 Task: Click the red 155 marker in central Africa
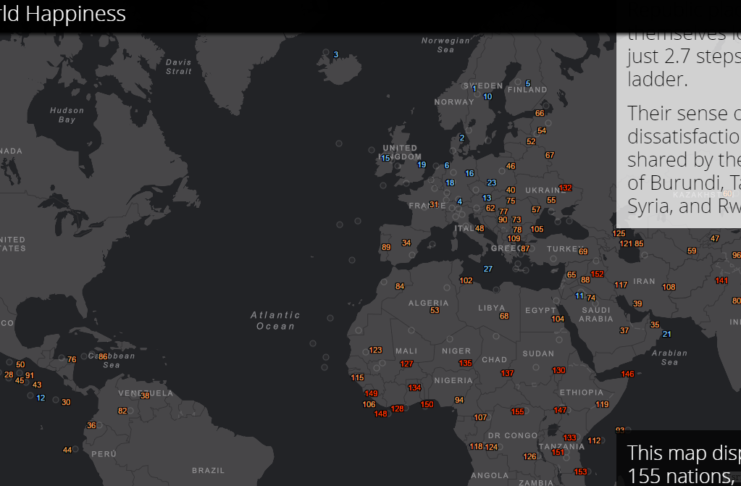tap(517, 411)
